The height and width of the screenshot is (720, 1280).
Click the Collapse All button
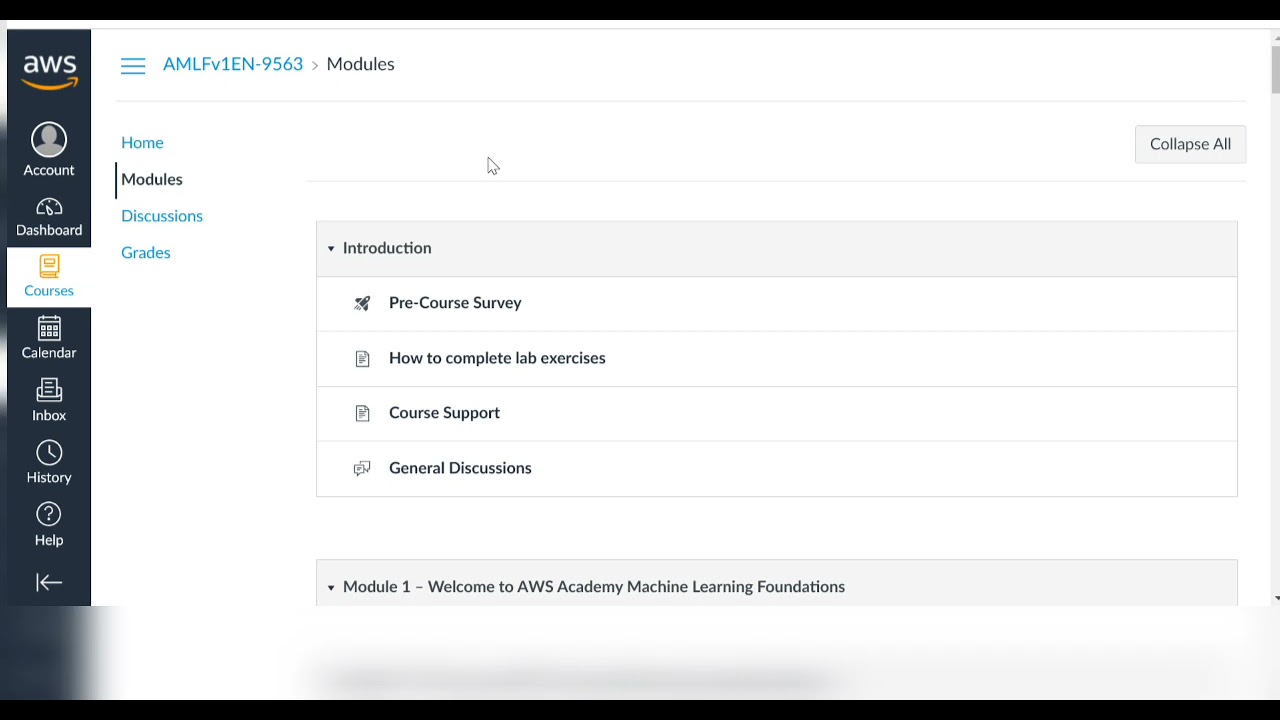click(1190, 144)
